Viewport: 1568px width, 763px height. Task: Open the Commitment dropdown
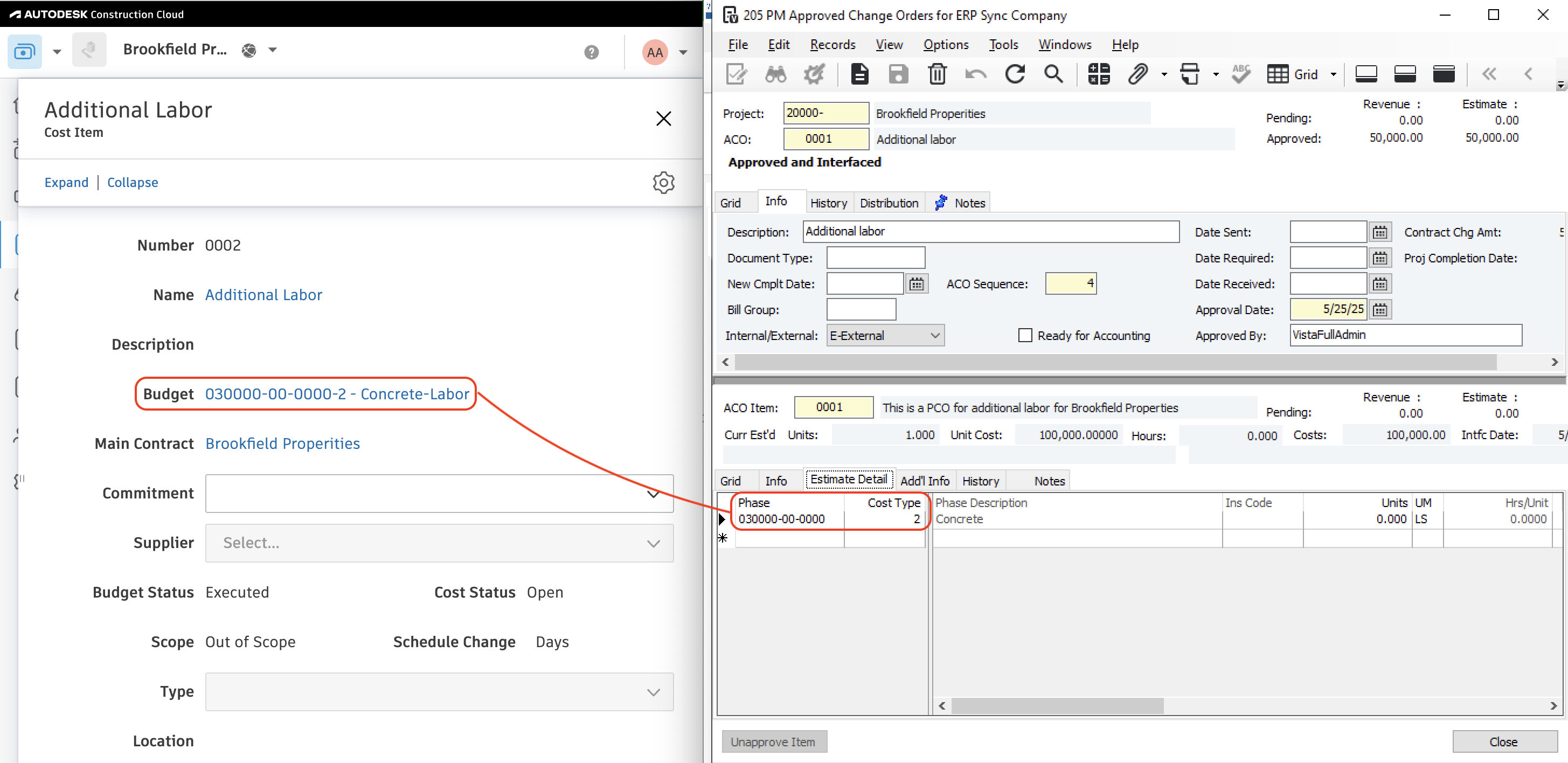click(x=439, y=494)
